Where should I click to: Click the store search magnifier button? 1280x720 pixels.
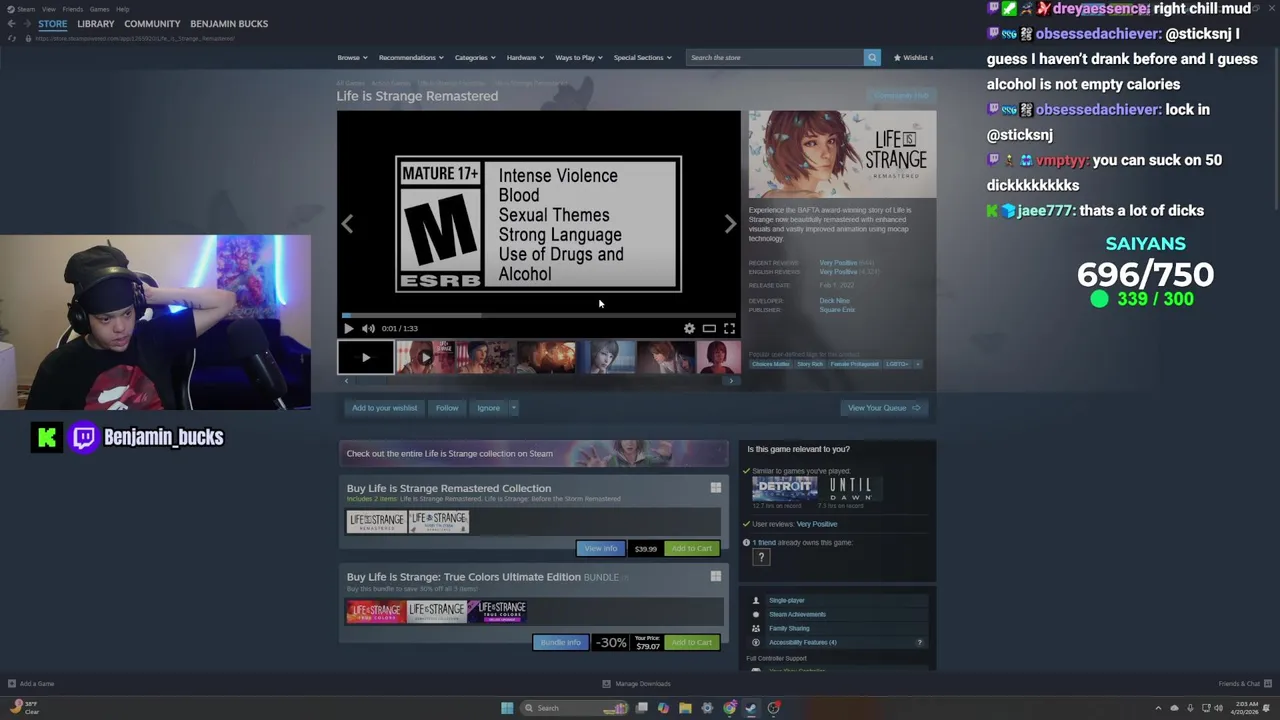872,57
